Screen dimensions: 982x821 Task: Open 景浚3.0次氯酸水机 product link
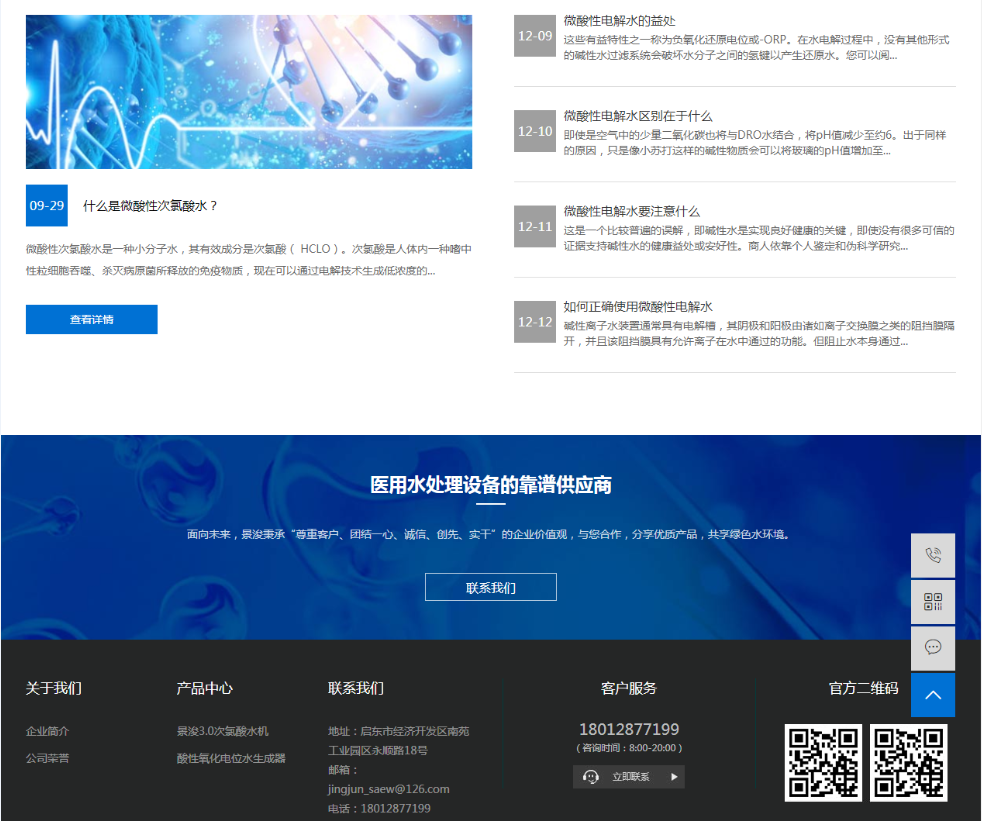click(222, 731)
